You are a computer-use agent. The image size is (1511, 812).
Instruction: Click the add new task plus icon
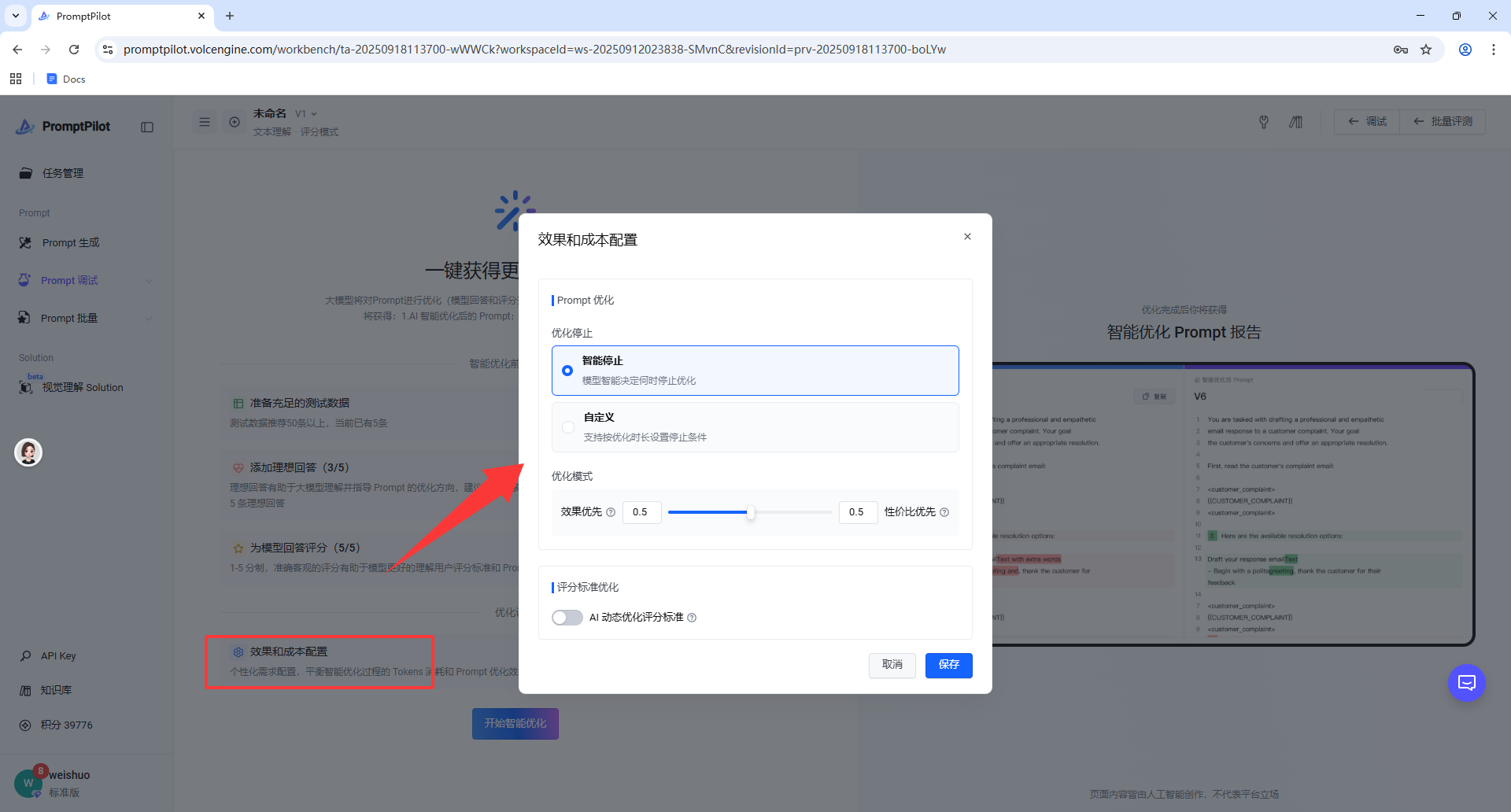(235, 122)
